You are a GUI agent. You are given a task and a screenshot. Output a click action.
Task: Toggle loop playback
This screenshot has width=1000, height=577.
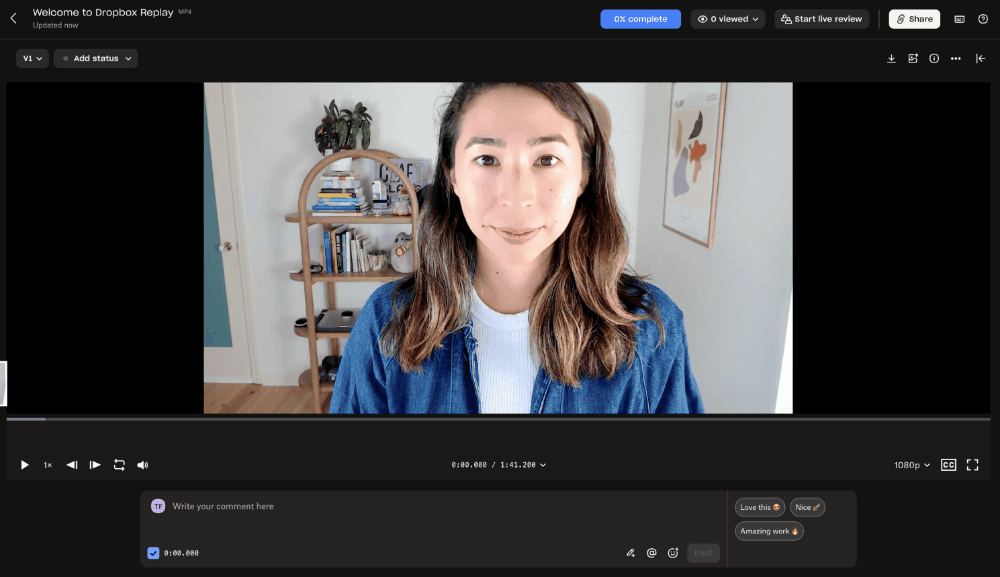pyautogui.click(x=119, y=465)
